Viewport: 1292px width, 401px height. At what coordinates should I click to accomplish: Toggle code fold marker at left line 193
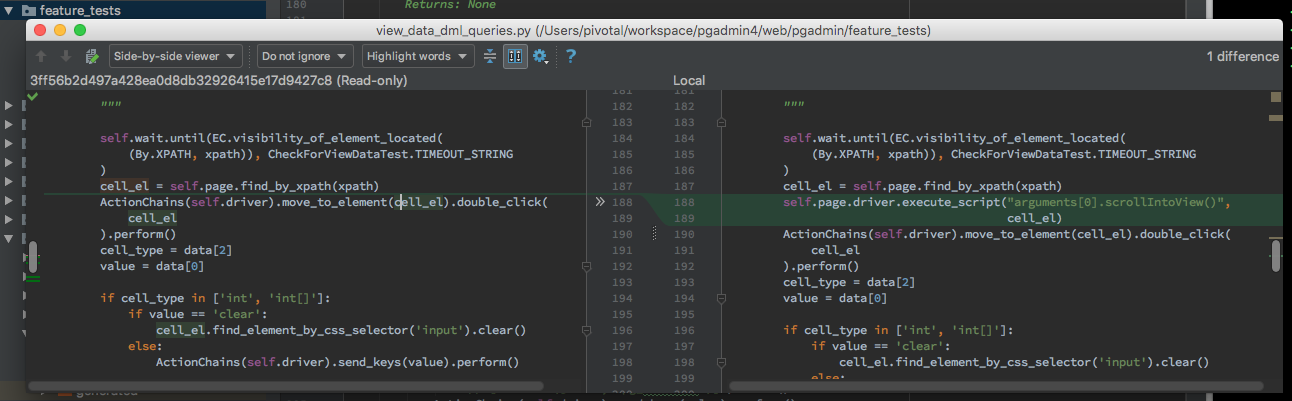(587, 266)
